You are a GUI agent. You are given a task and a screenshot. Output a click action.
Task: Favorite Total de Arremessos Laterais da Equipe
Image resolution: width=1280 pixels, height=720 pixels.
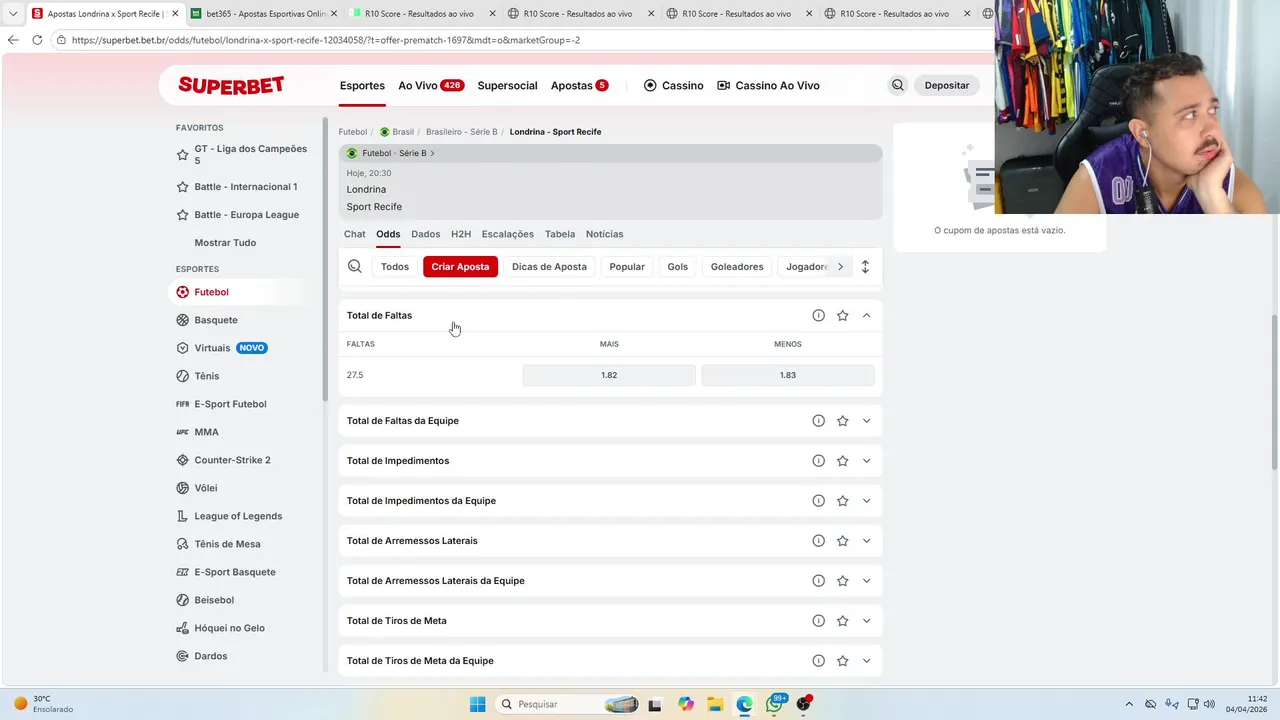click(x=842, y=581)
